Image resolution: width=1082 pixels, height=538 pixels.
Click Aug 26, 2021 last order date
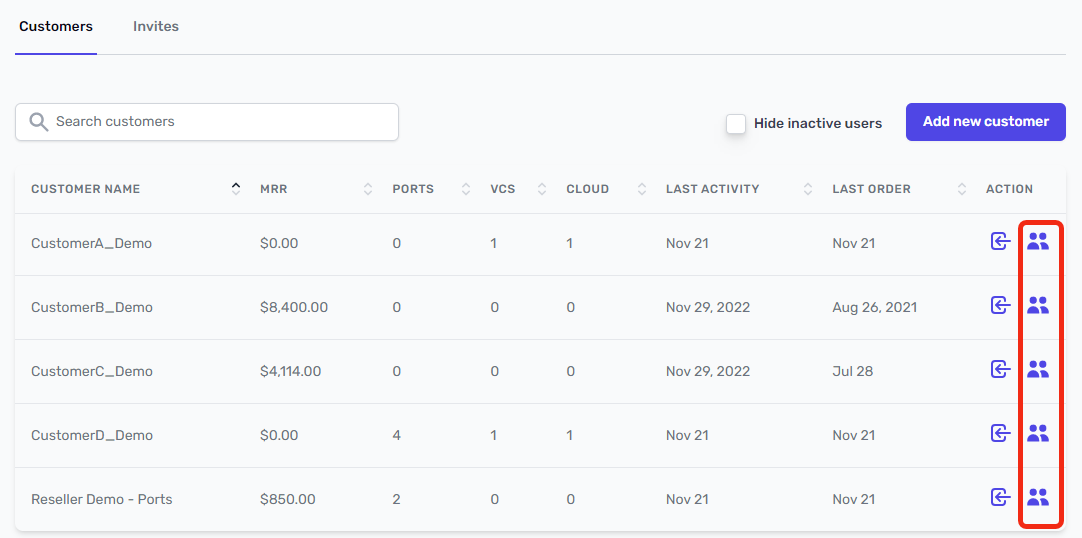(x=874, y=307)
